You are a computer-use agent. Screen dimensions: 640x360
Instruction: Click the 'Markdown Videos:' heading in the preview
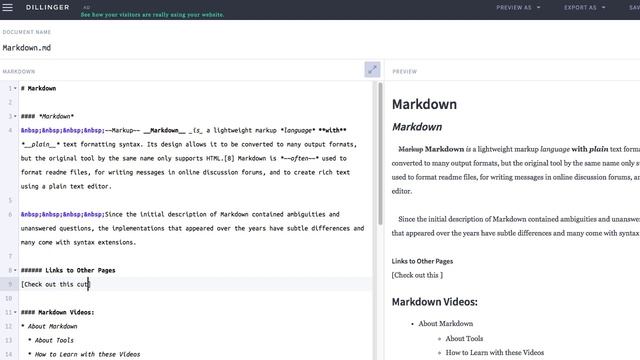pos(434,302)
